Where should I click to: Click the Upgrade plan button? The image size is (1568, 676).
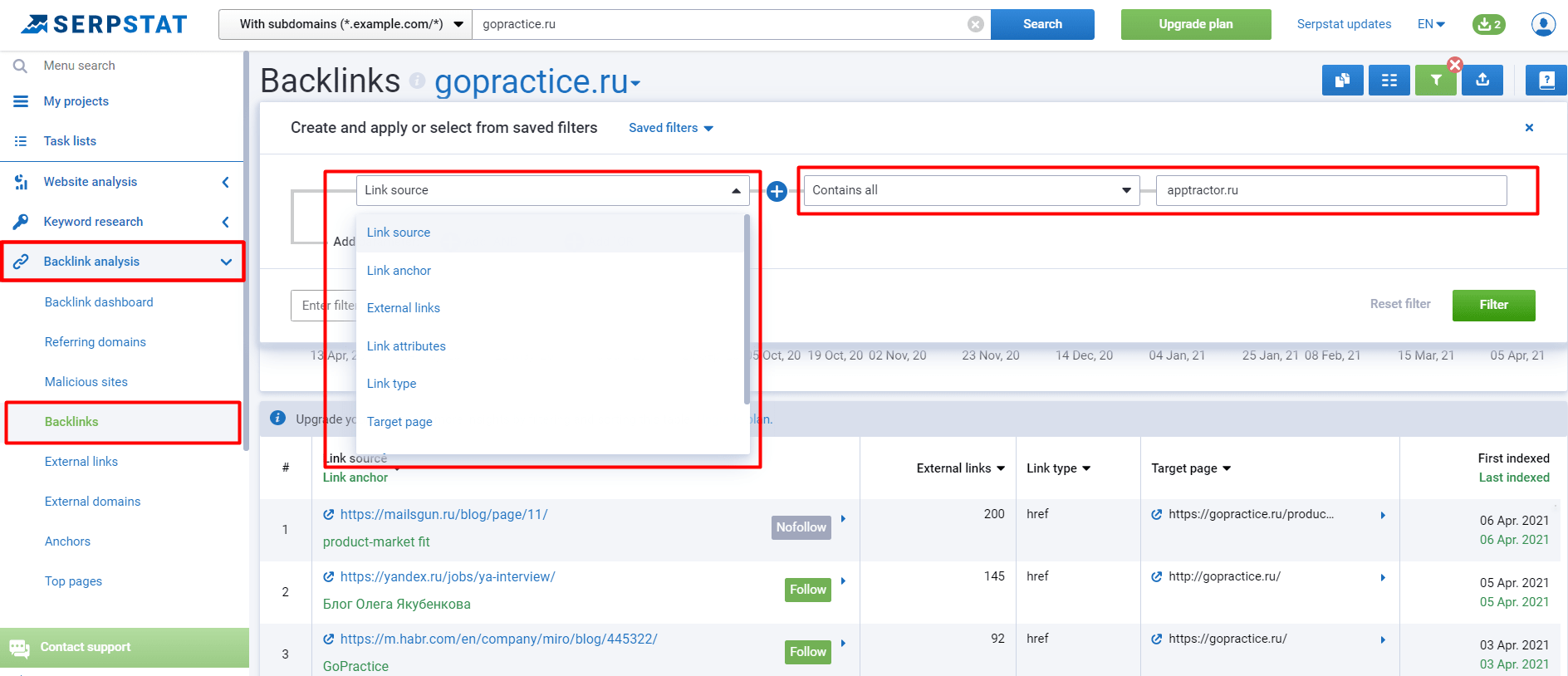coord(1196,24)
